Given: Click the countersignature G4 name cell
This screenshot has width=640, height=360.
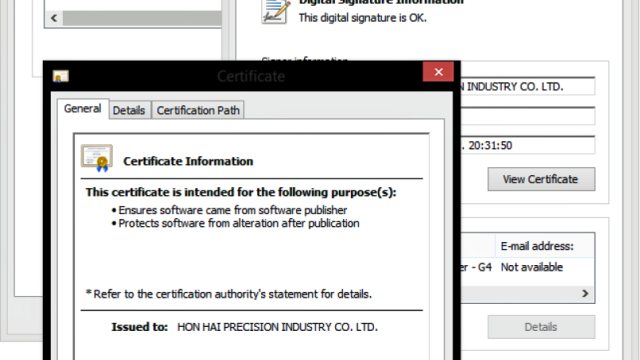Looking at the screenshot, I should 478,267.
